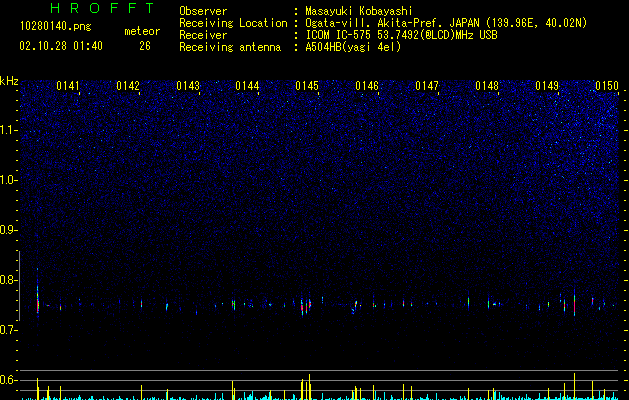629x400 pixels.
Task: Click the observer name Masayuki Kobayashi
Action: [x=359, y=11]
